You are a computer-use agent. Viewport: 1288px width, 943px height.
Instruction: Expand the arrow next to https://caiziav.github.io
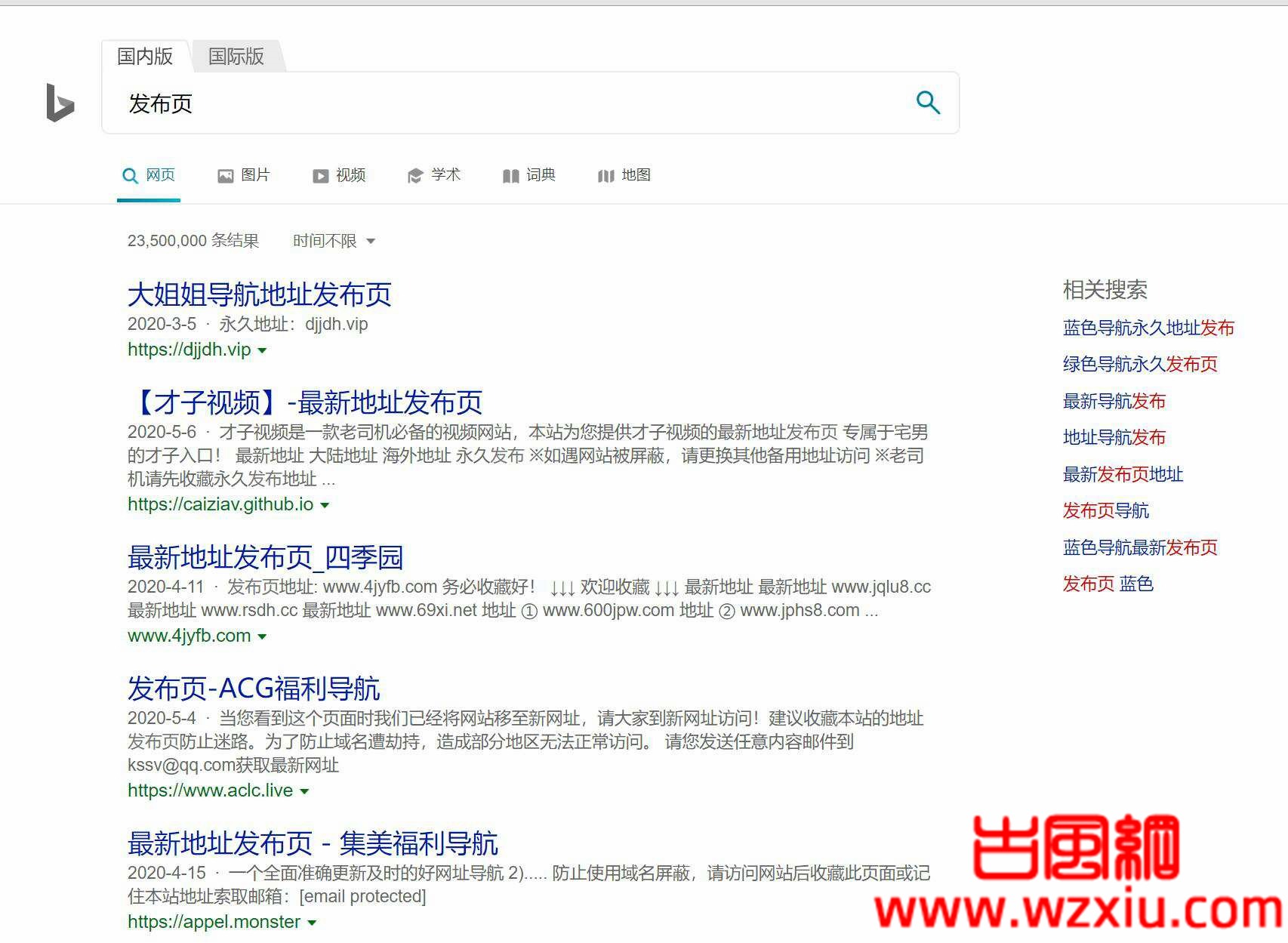[325, 505]
